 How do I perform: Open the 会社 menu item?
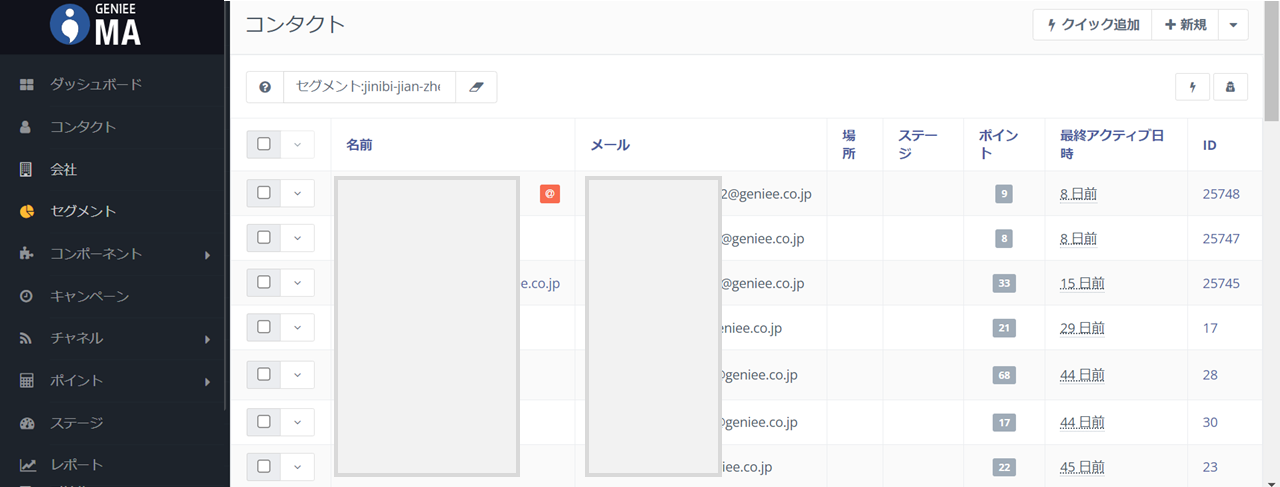[64, 170]
